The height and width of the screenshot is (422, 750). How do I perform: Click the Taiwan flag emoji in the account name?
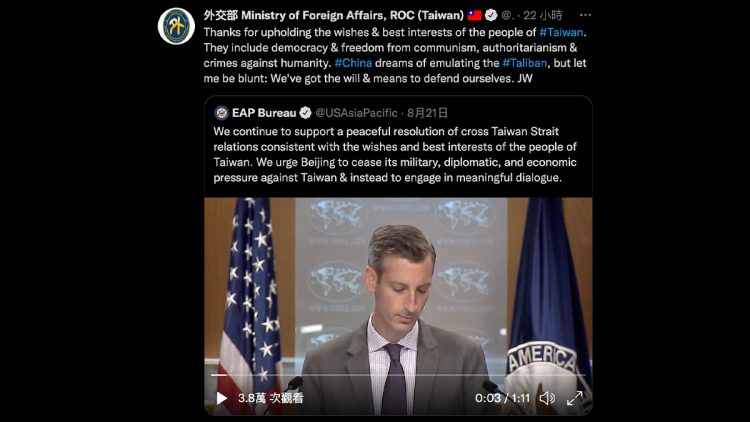pyautogui.click(x=474, y=15)
